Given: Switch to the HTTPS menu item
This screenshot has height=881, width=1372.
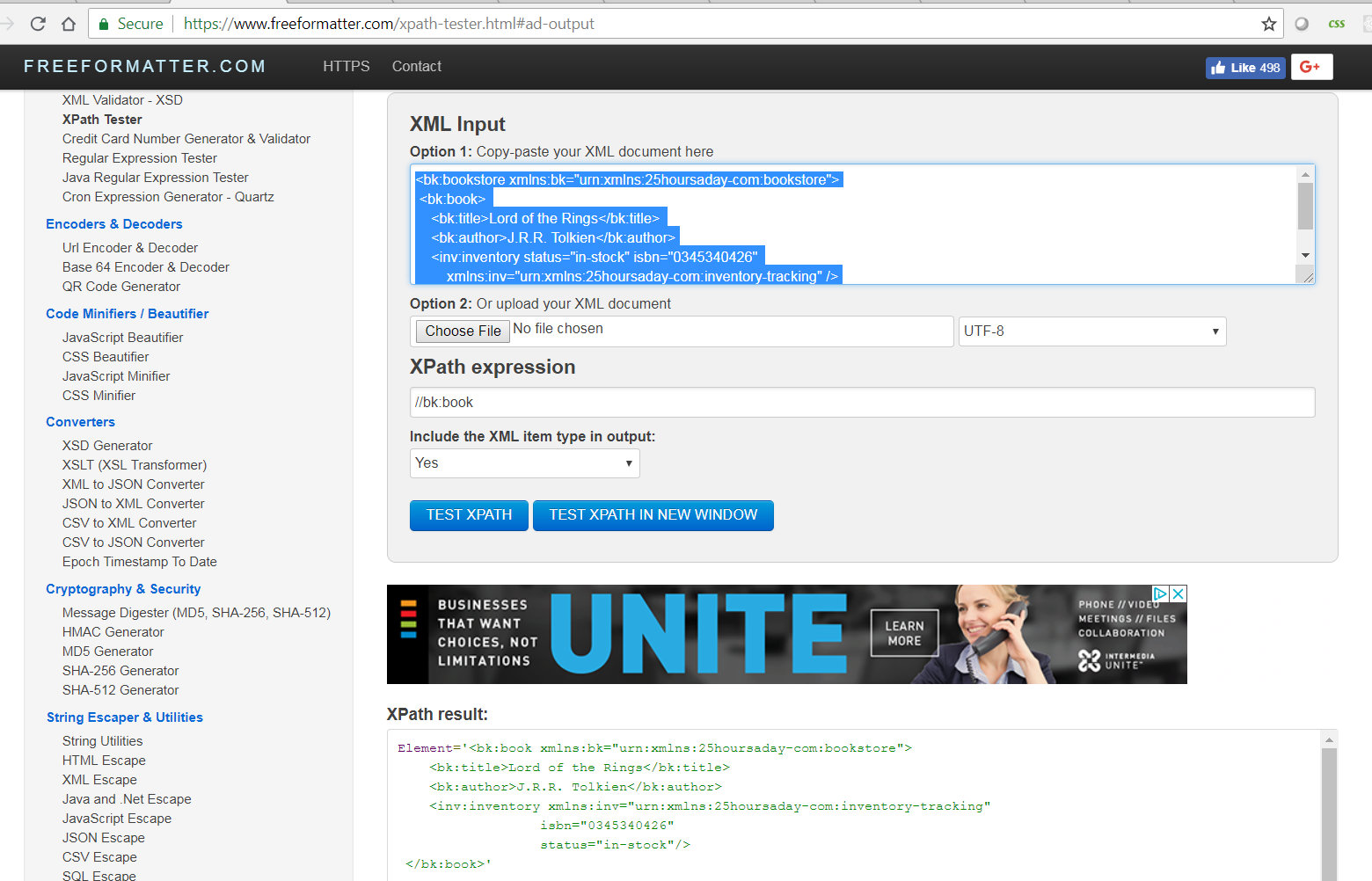Looking at the screenshot, I should pyautogui.click(x=346, y=66).
